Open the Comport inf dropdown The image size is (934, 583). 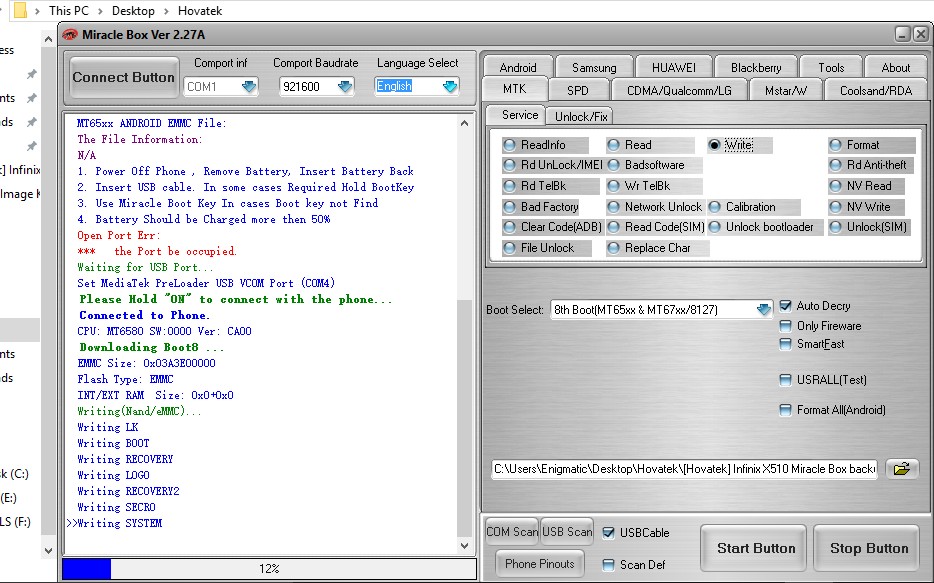click(x=249, y=87)
